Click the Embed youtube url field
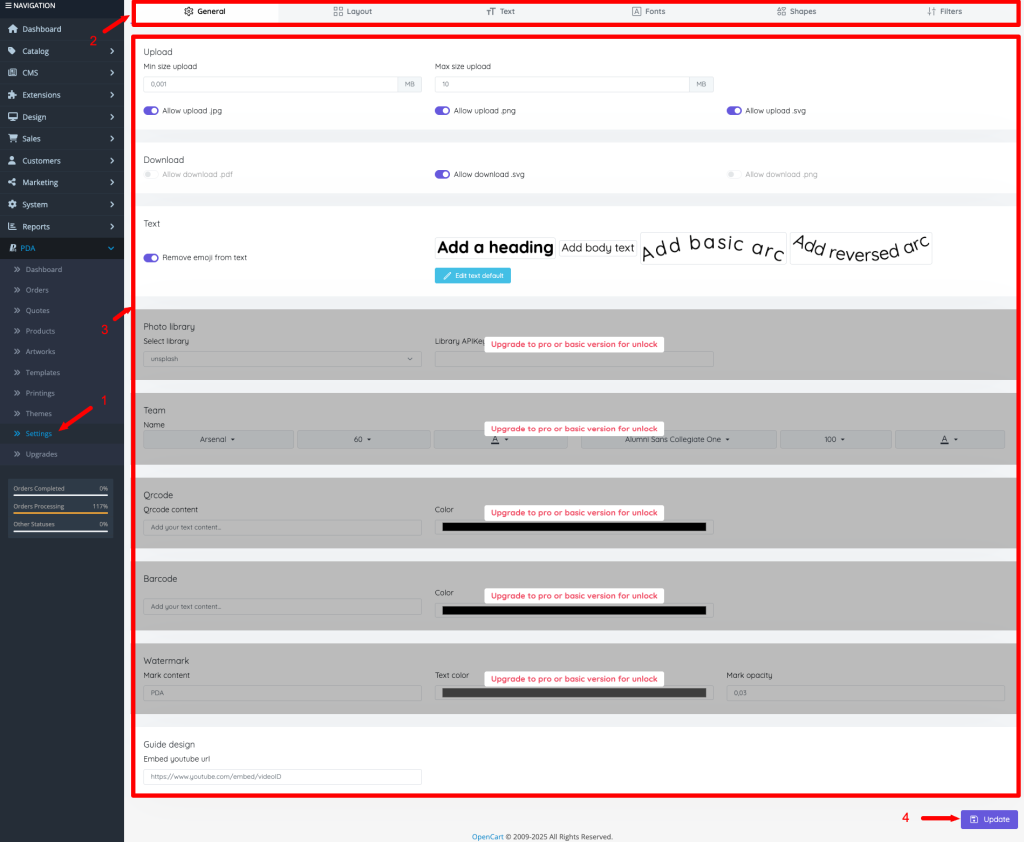Image resolution: width=1024 pixels, height=842 pixels. coord(282,776)
